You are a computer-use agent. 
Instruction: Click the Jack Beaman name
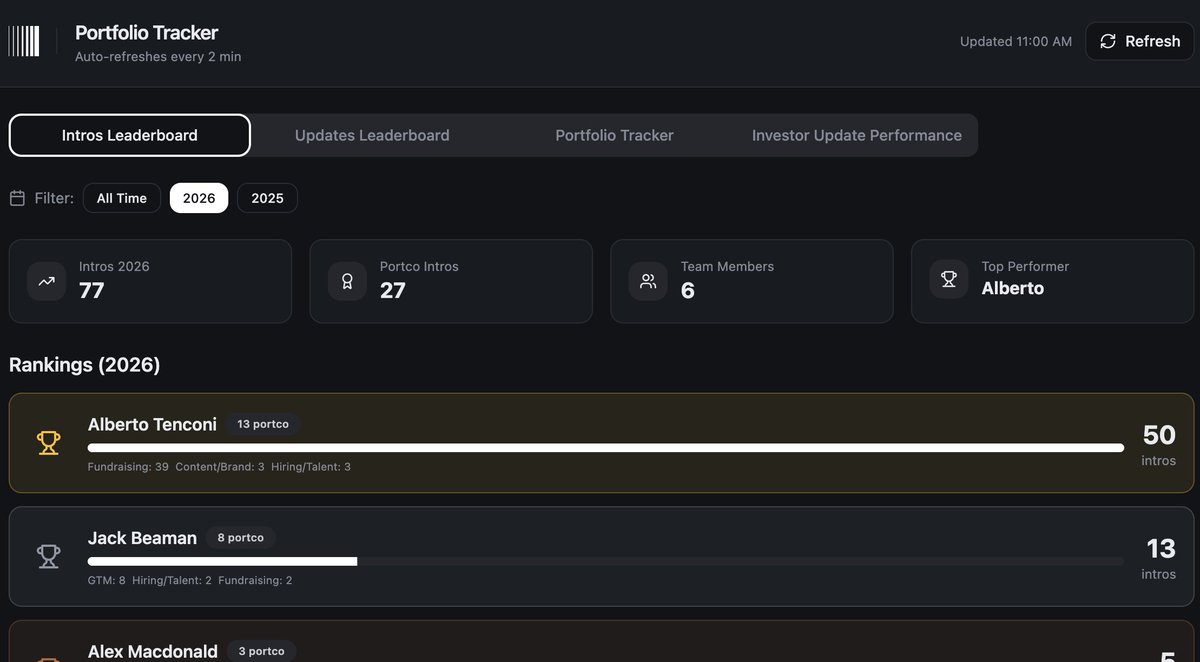[142, 538]
